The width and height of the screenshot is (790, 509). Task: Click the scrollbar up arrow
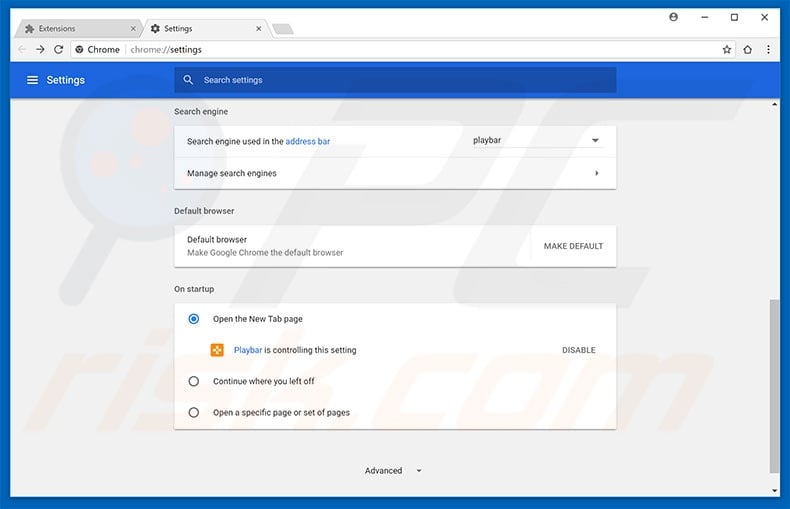[x=774, y=104]
